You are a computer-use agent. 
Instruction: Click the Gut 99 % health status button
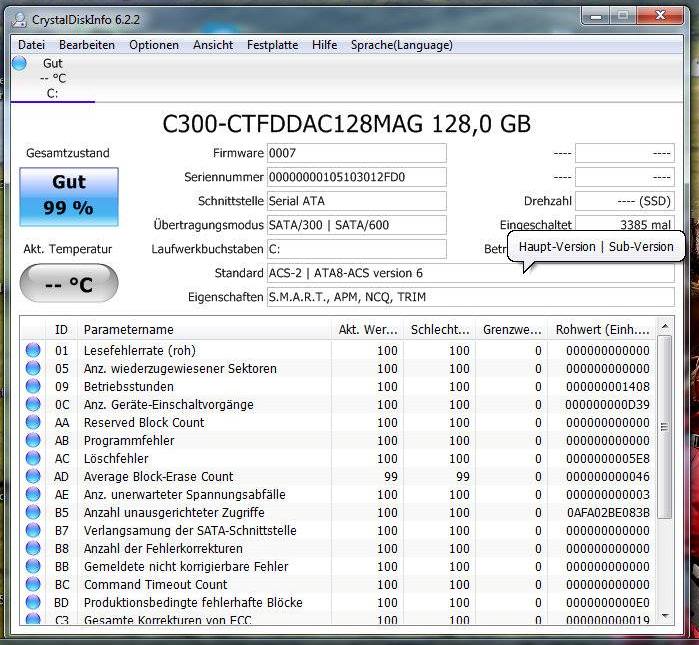(x=69, y=197)
